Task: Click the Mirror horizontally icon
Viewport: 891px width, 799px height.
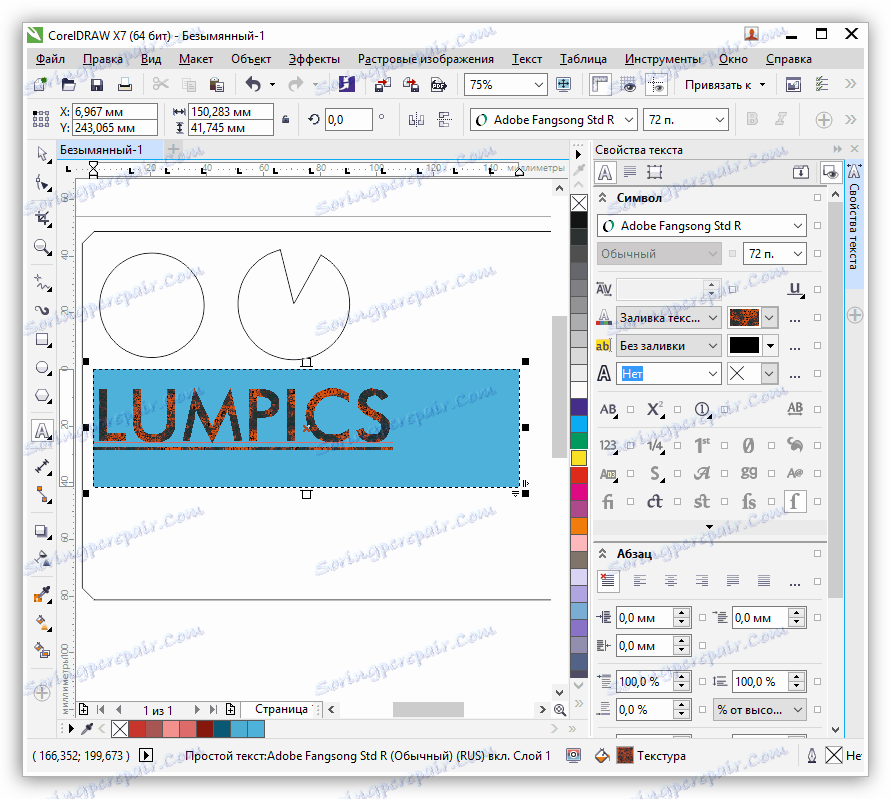Action: pos(417,119)
